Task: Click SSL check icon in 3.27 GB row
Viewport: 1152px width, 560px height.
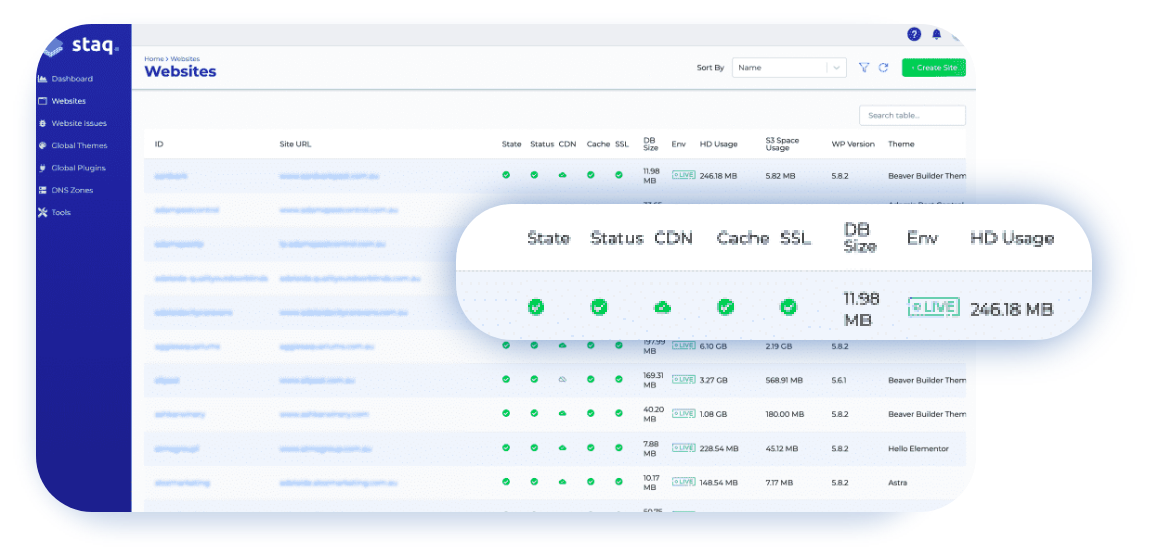Action: [619, 379]
